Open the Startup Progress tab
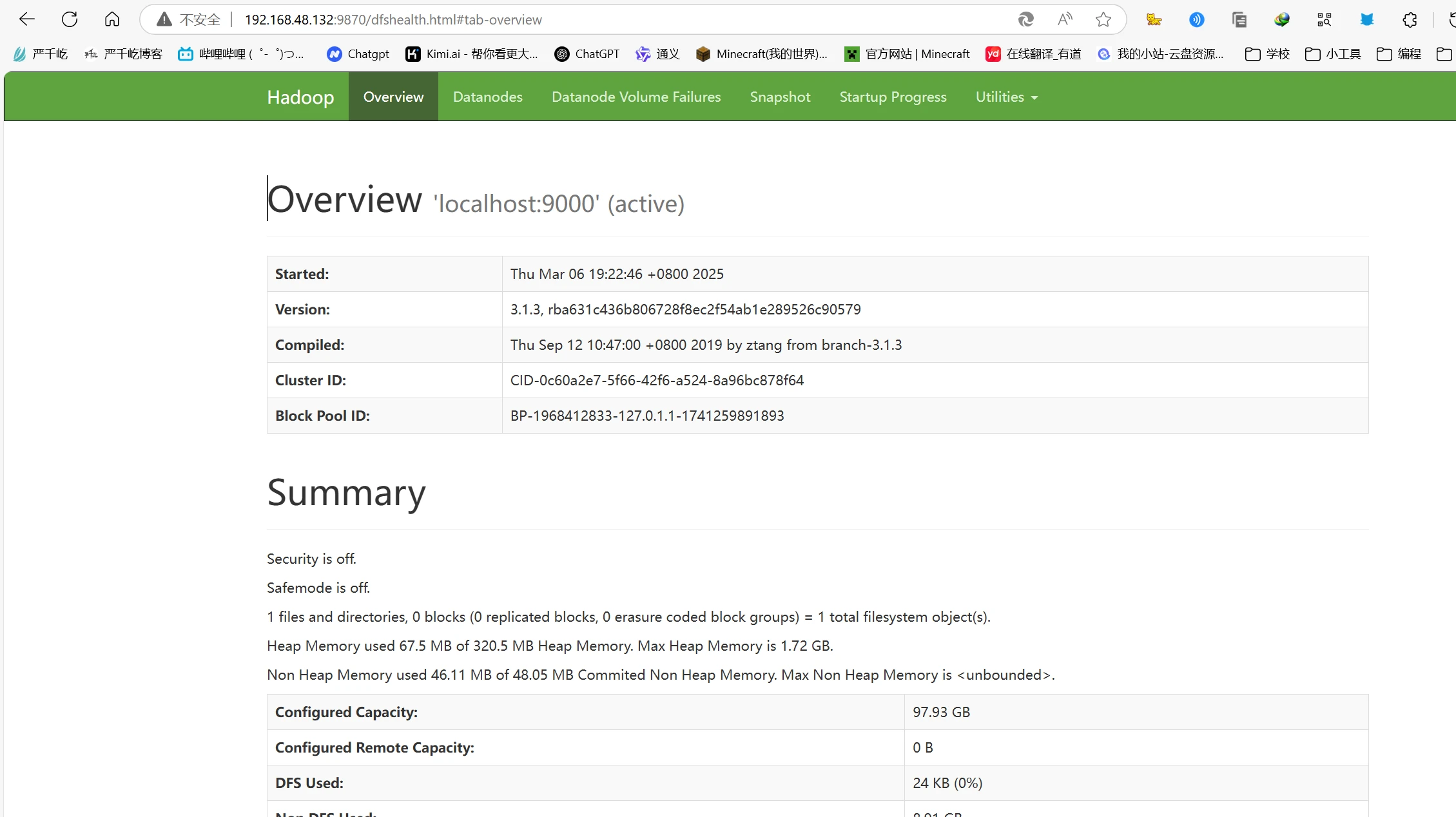The height and width of the screenshot is (817, 1456). [893, 97]
